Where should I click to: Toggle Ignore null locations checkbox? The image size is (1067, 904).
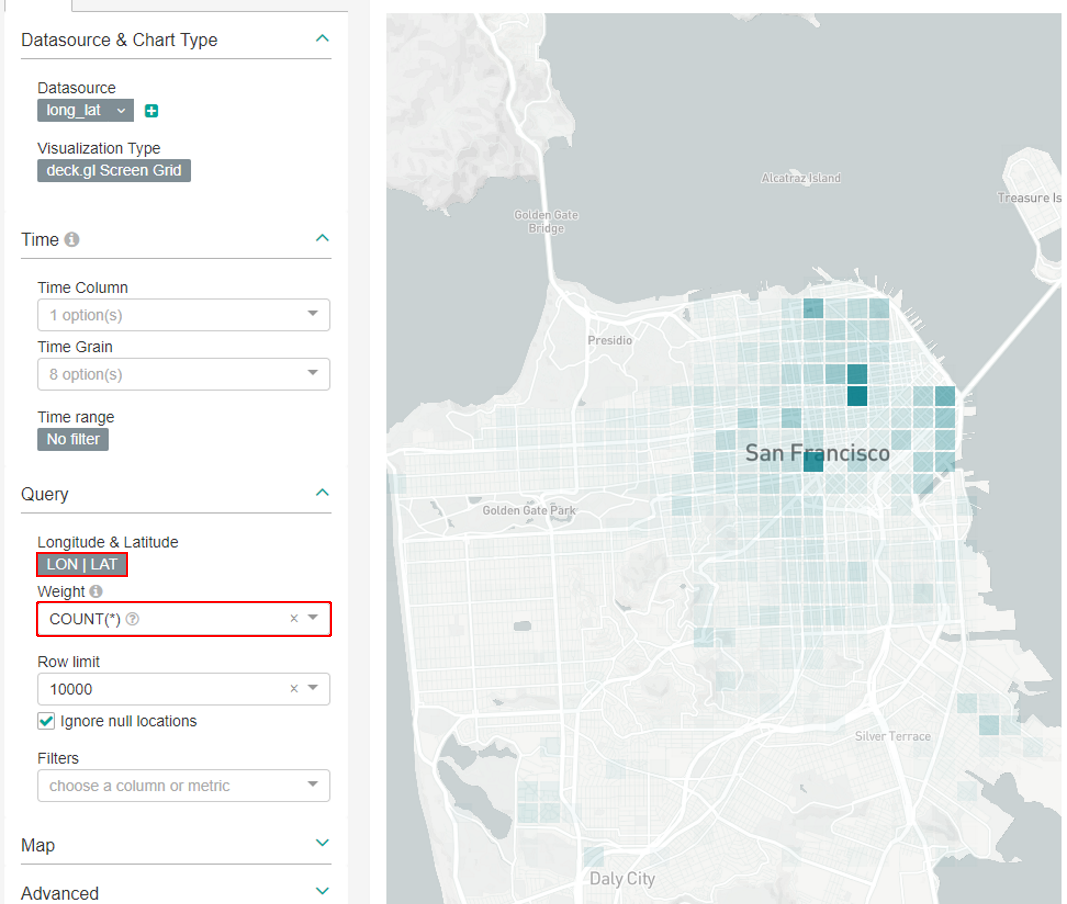tap(46, 721)
